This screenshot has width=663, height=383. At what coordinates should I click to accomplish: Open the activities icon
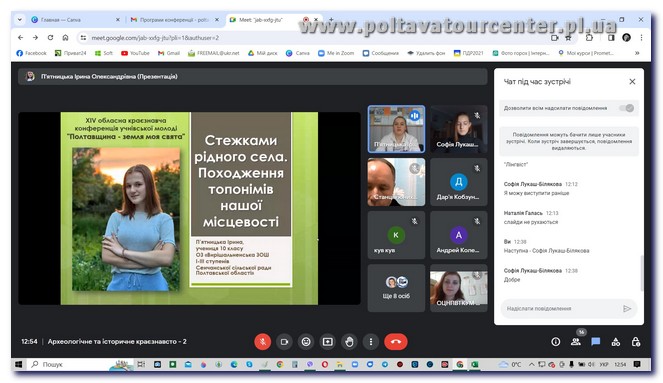coord(616,342)
